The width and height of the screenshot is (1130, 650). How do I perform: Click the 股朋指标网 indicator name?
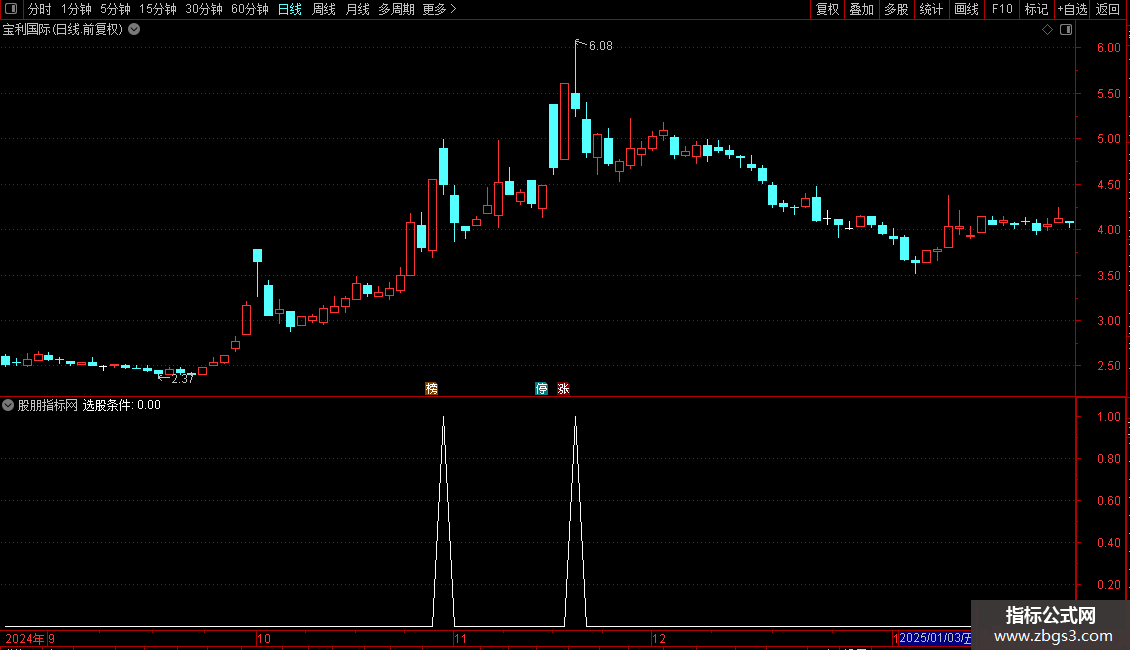point(48,405)
